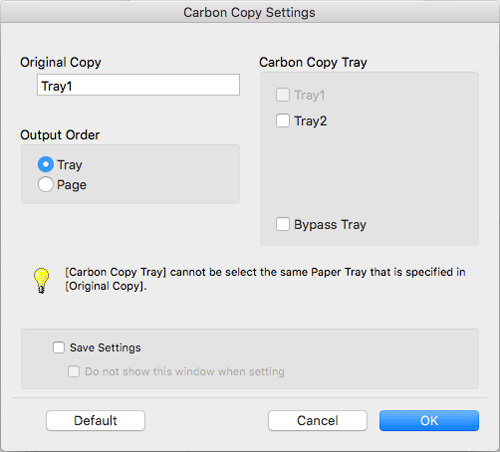Click the yellow lightbulb hint icon
Viewport: 500px width, 452px height.
click(41, 281)
